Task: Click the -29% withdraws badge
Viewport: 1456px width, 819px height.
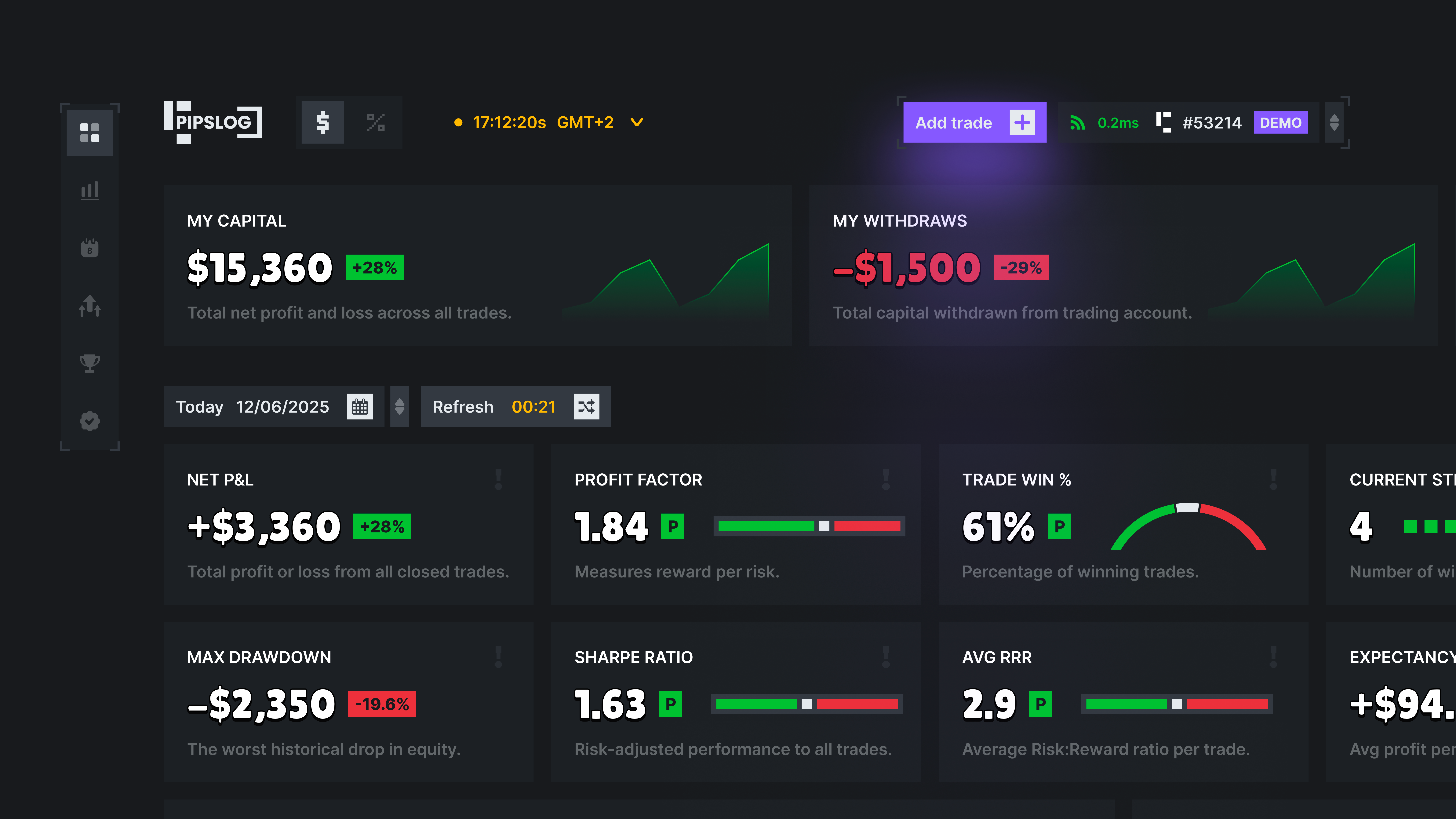Action: (1021, 267)
